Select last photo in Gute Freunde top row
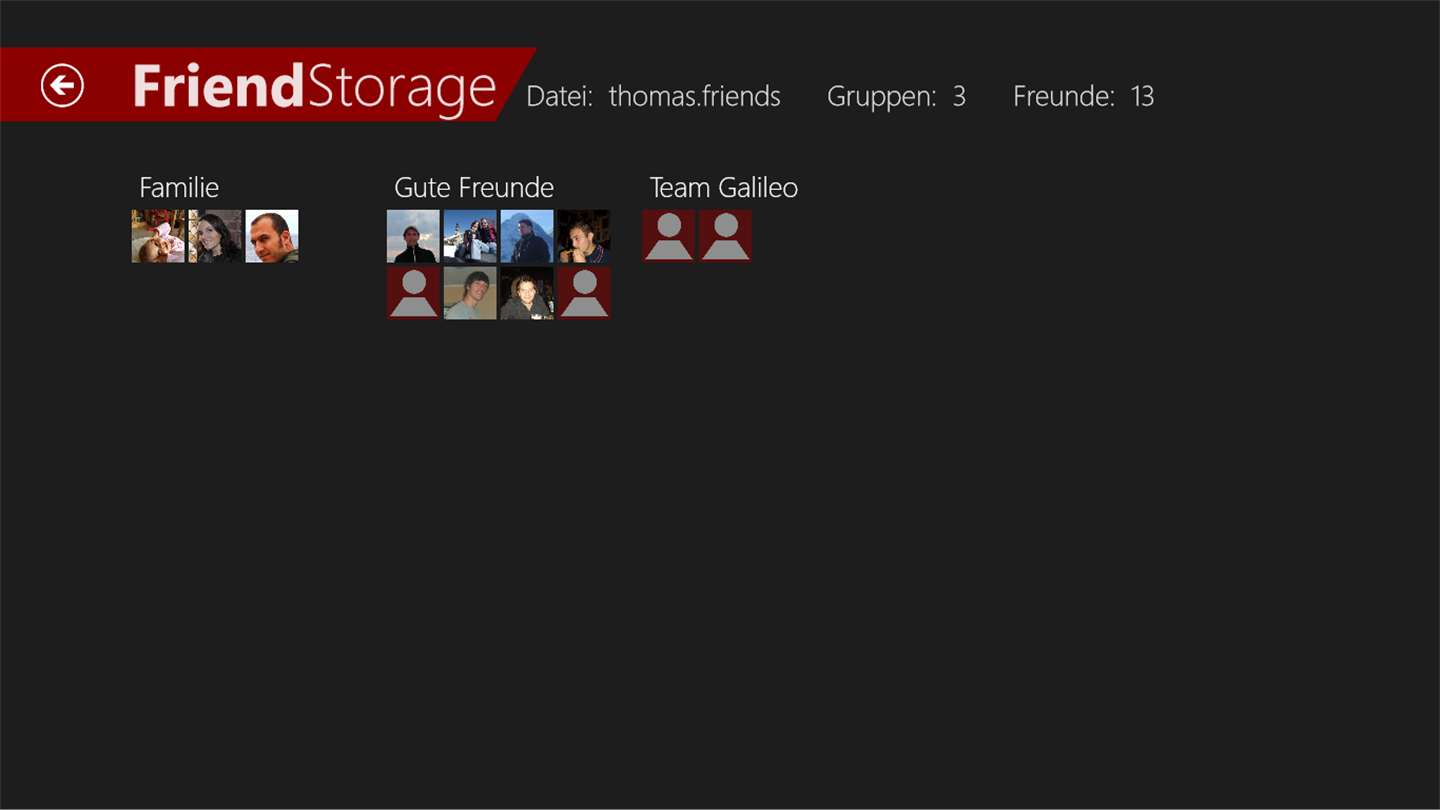This screenshot has height=810, width=1440. (584, 236)
